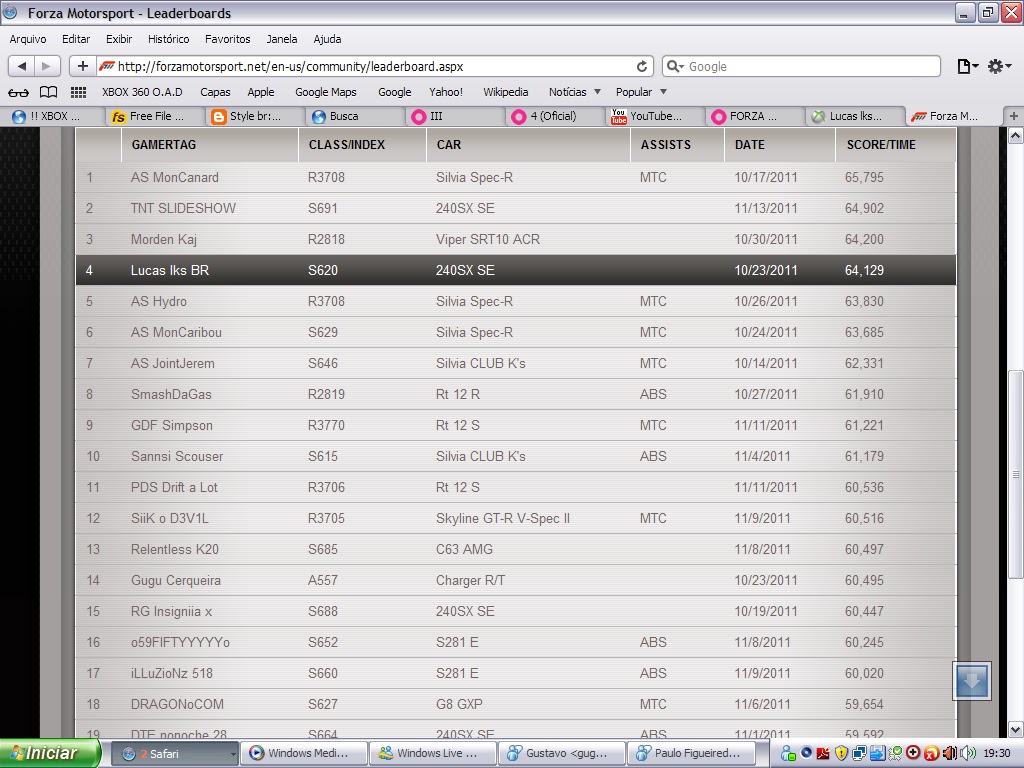Image resolution: width=1024 pixels, height=768 pixels.
Task: Open the XBOX 360 O.A.D bookmark
Action: (142, 92)
